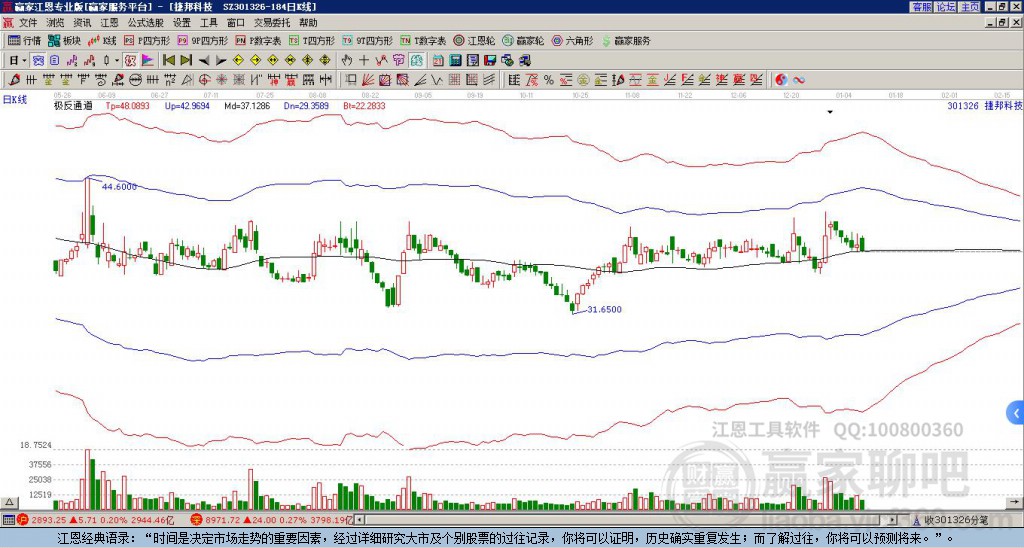
Task: Open the 资讯 menu
Action: (x=82, y=23)
